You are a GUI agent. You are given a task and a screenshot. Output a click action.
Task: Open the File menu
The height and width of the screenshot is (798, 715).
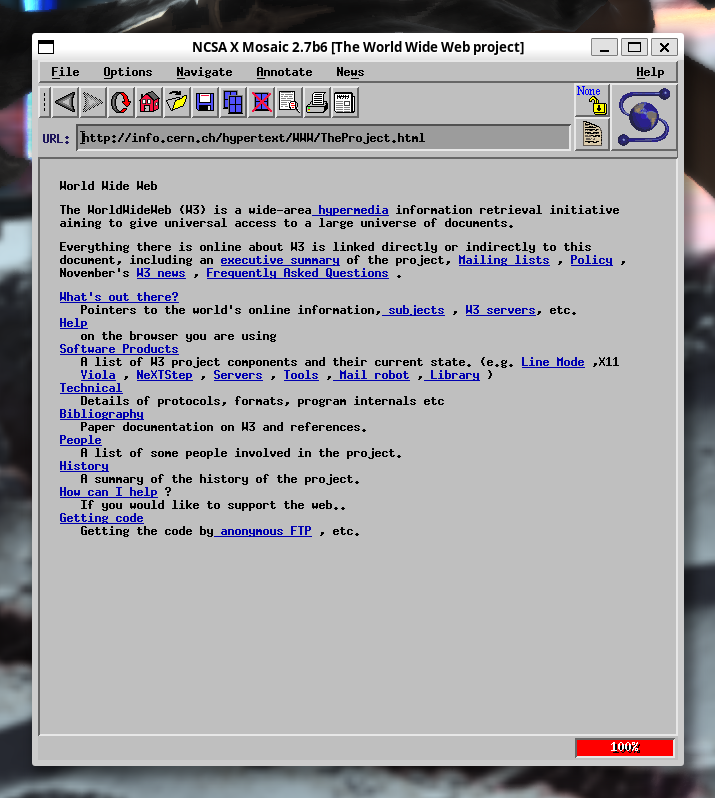65,72
